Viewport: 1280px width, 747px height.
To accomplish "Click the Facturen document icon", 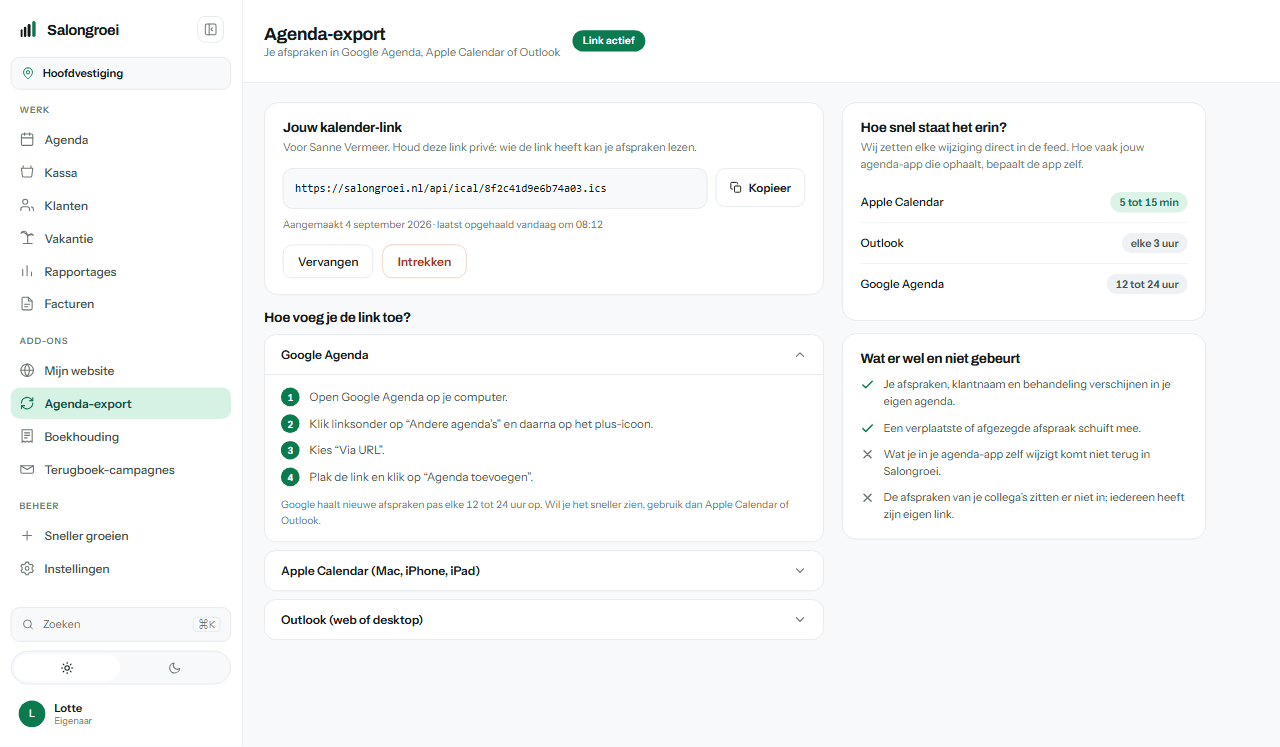I will (27, 304).
